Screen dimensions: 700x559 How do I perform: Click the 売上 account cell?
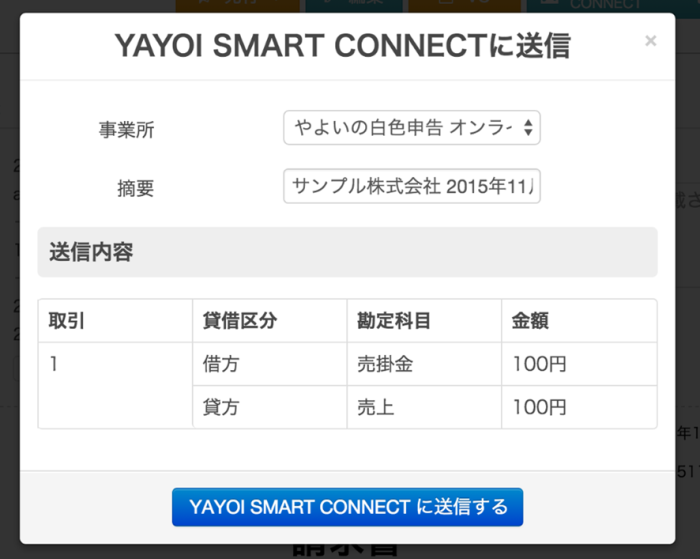click(x=376, y=407)
